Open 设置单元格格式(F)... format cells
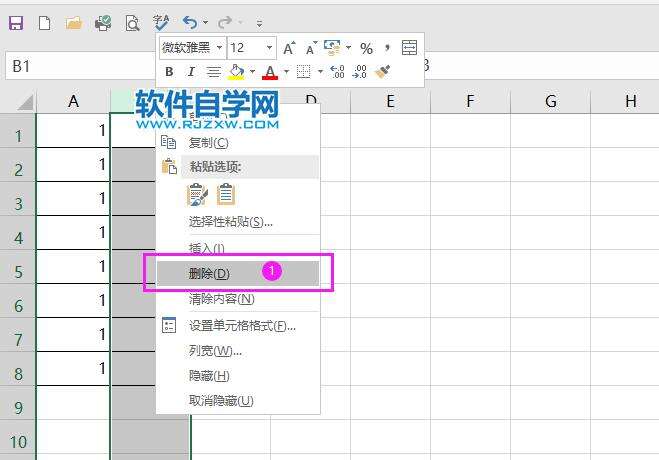The width and height of the screenshot is (659, 460). (238, 326)
